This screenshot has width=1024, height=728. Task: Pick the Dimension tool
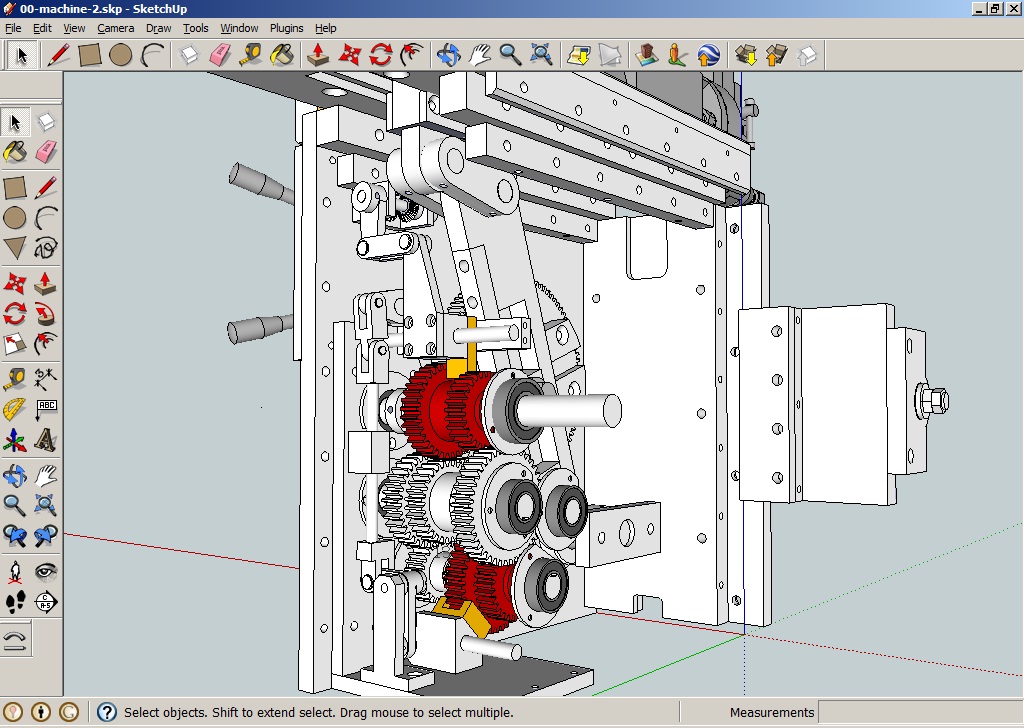45,378
